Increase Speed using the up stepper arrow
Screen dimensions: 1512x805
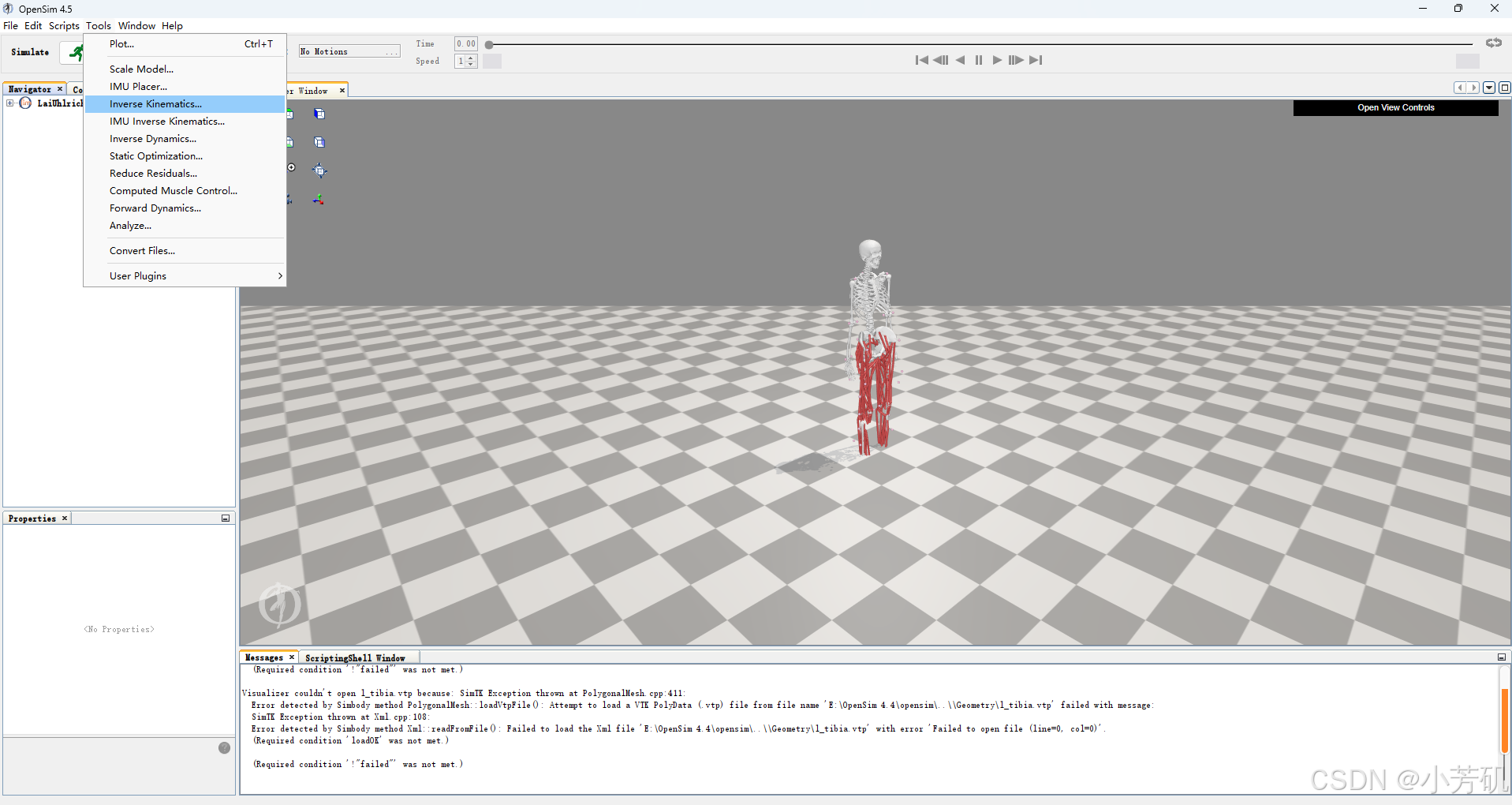click(x=472, y=58)
